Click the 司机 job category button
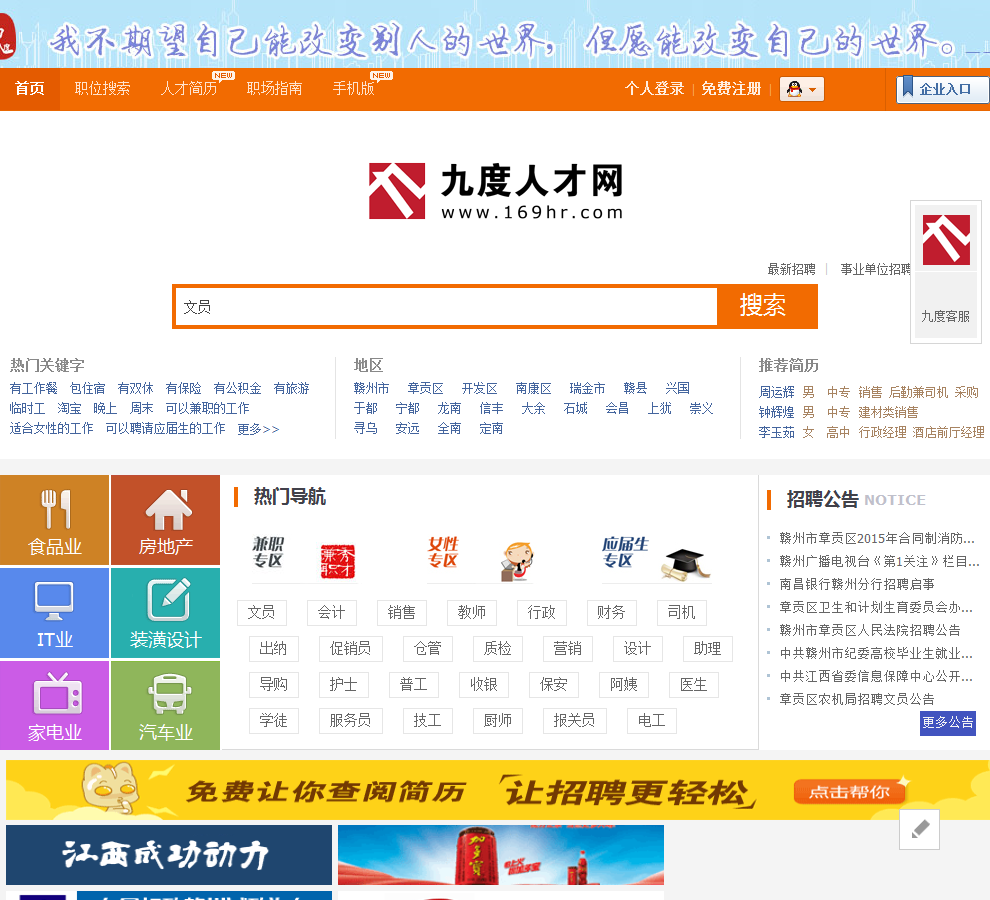This screenshot has height=900, width=990. [681, 613]
